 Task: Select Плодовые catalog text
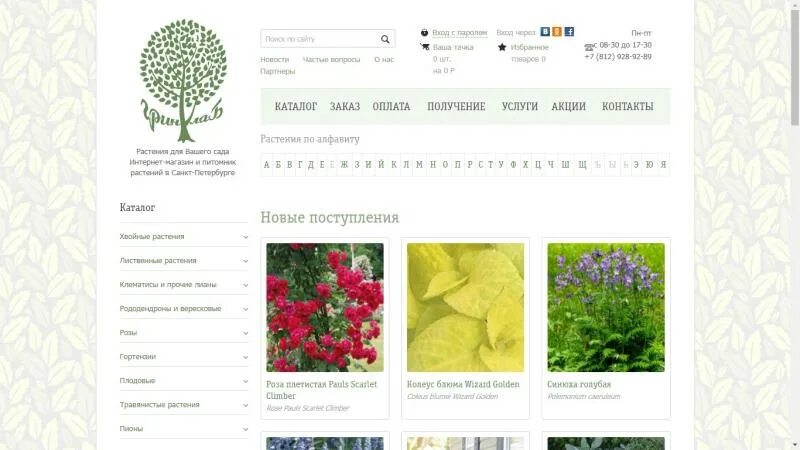pos(137,381)
